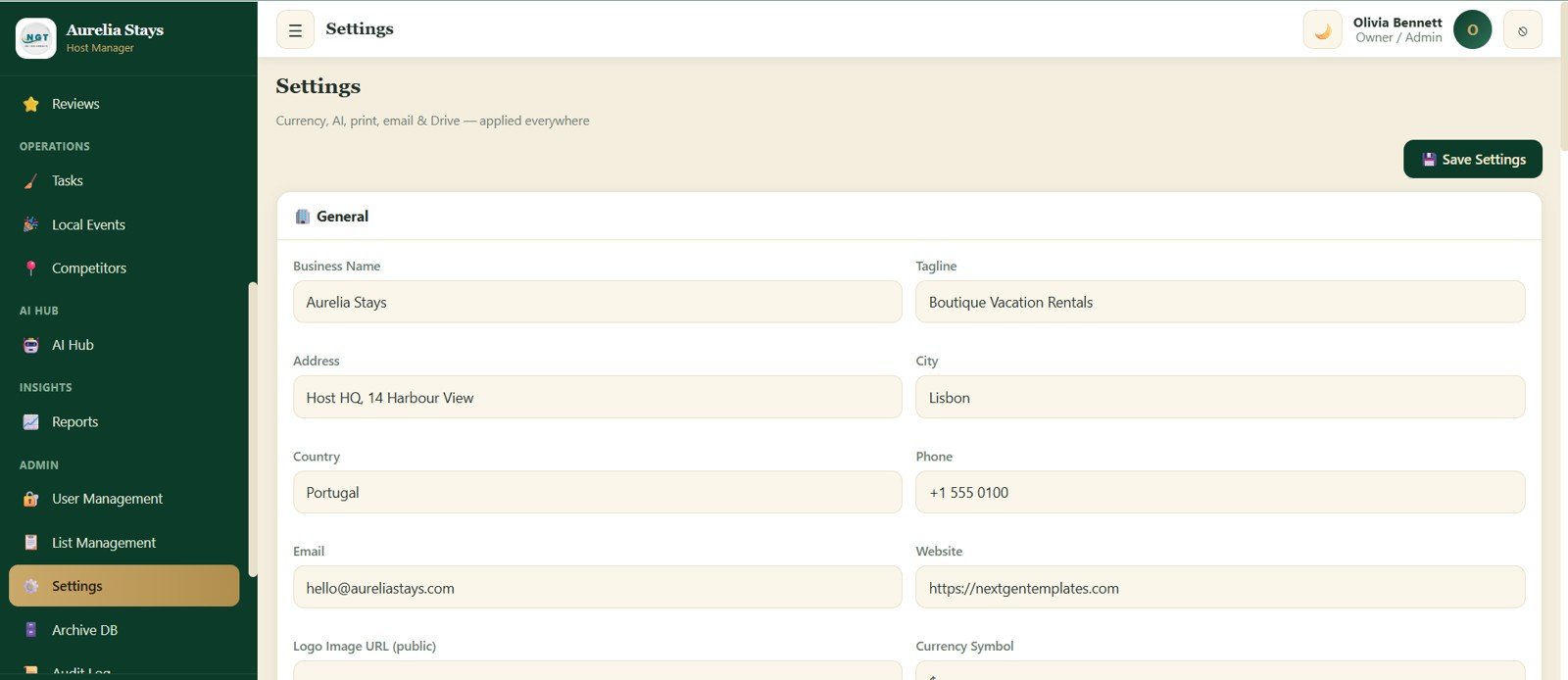Click the Phone number field
Image resolution: width=1568 pixels, height=680 pixels.
(x=1220, y=492)
